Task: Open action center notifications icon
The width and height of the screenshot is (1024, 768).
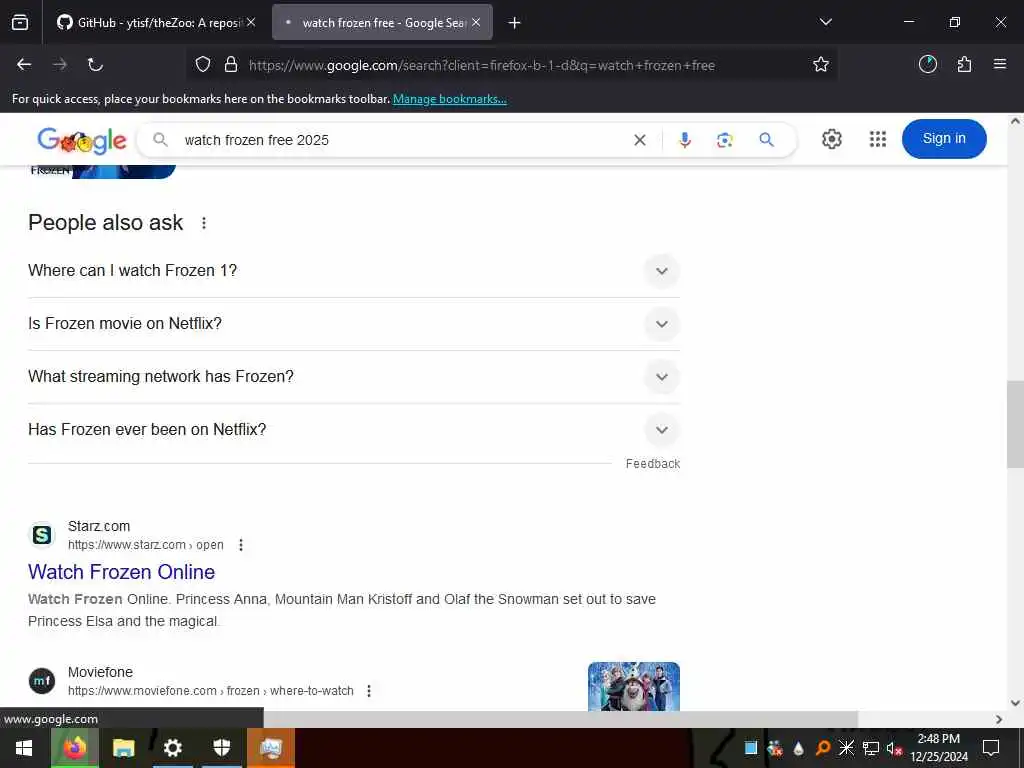Action: (991, 748)
